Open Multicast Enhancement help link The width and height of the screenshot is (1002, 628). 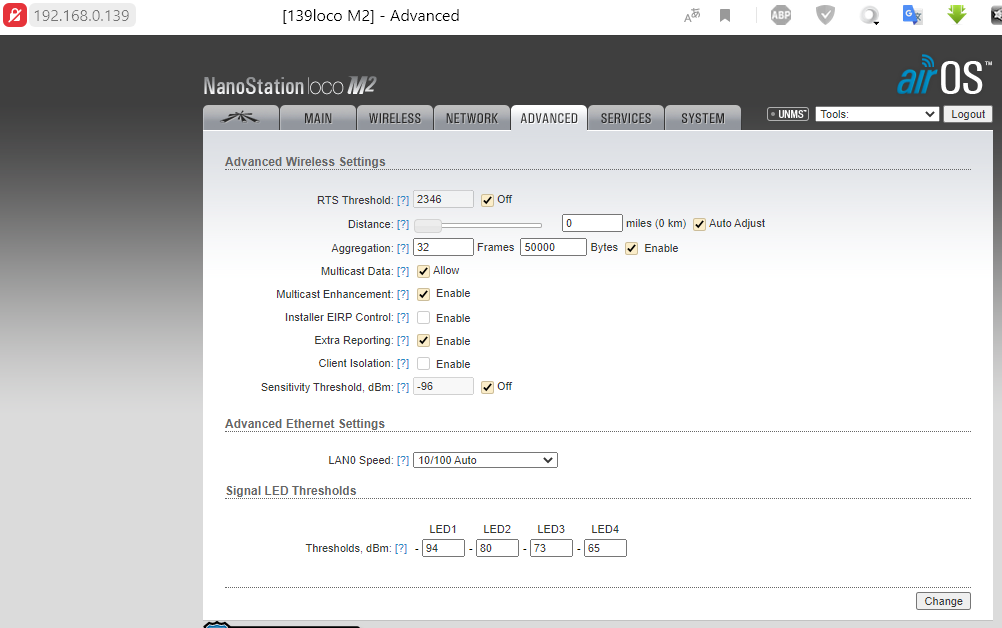tap(403, 294)
